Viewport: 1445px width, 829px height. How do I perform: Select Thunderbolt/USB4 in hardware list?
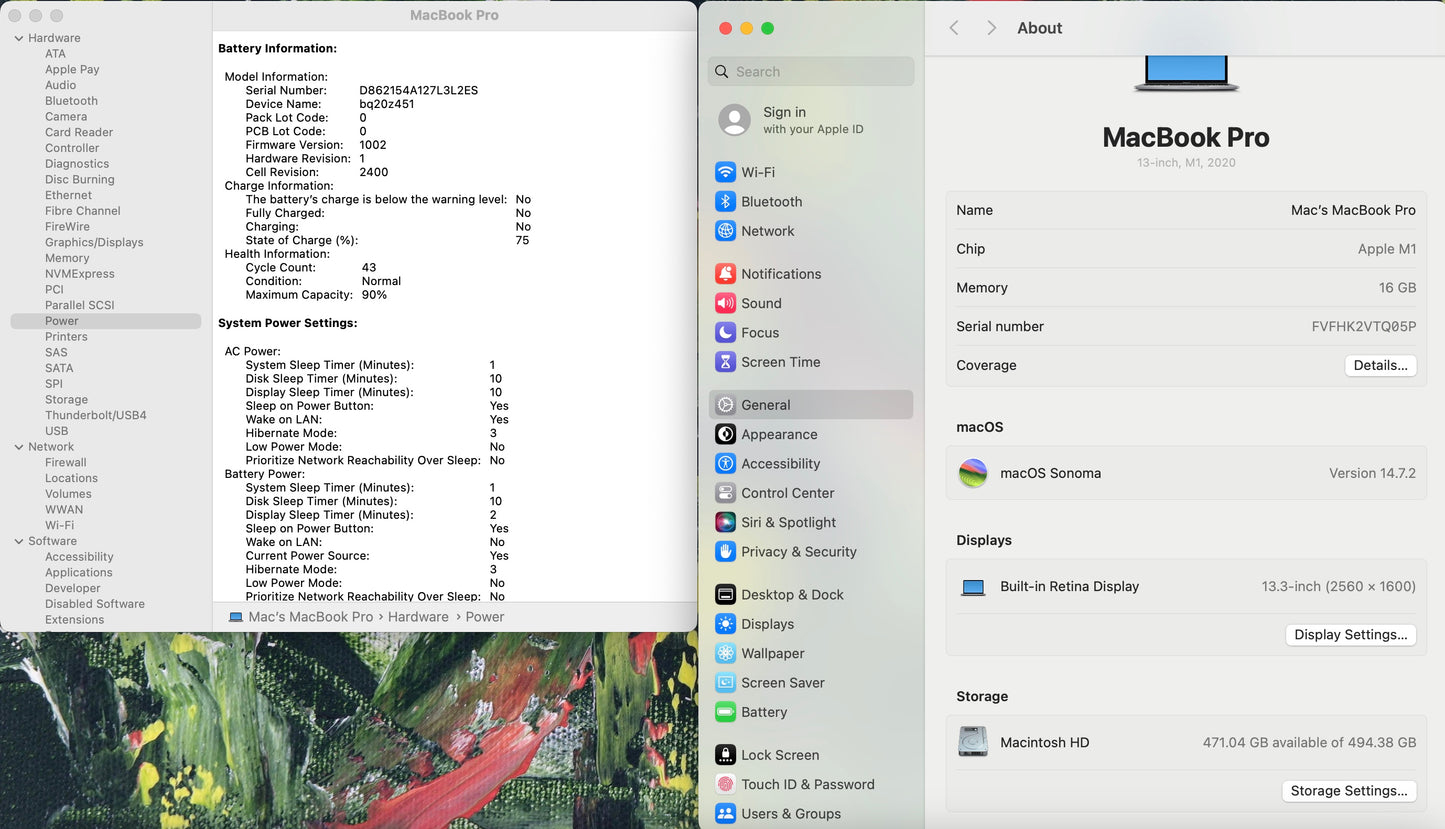95,415
